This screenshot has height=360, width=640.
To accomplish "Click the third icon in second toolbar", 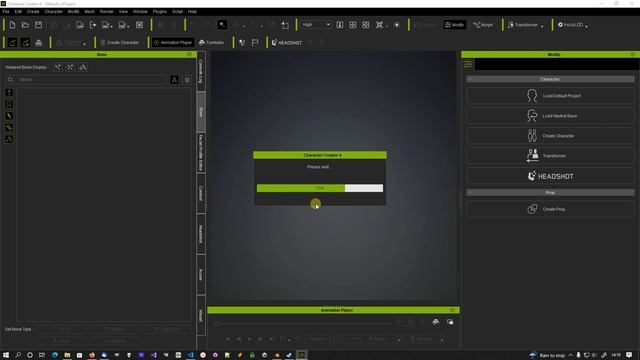I will pyautogui.click(x=38, y=42).
